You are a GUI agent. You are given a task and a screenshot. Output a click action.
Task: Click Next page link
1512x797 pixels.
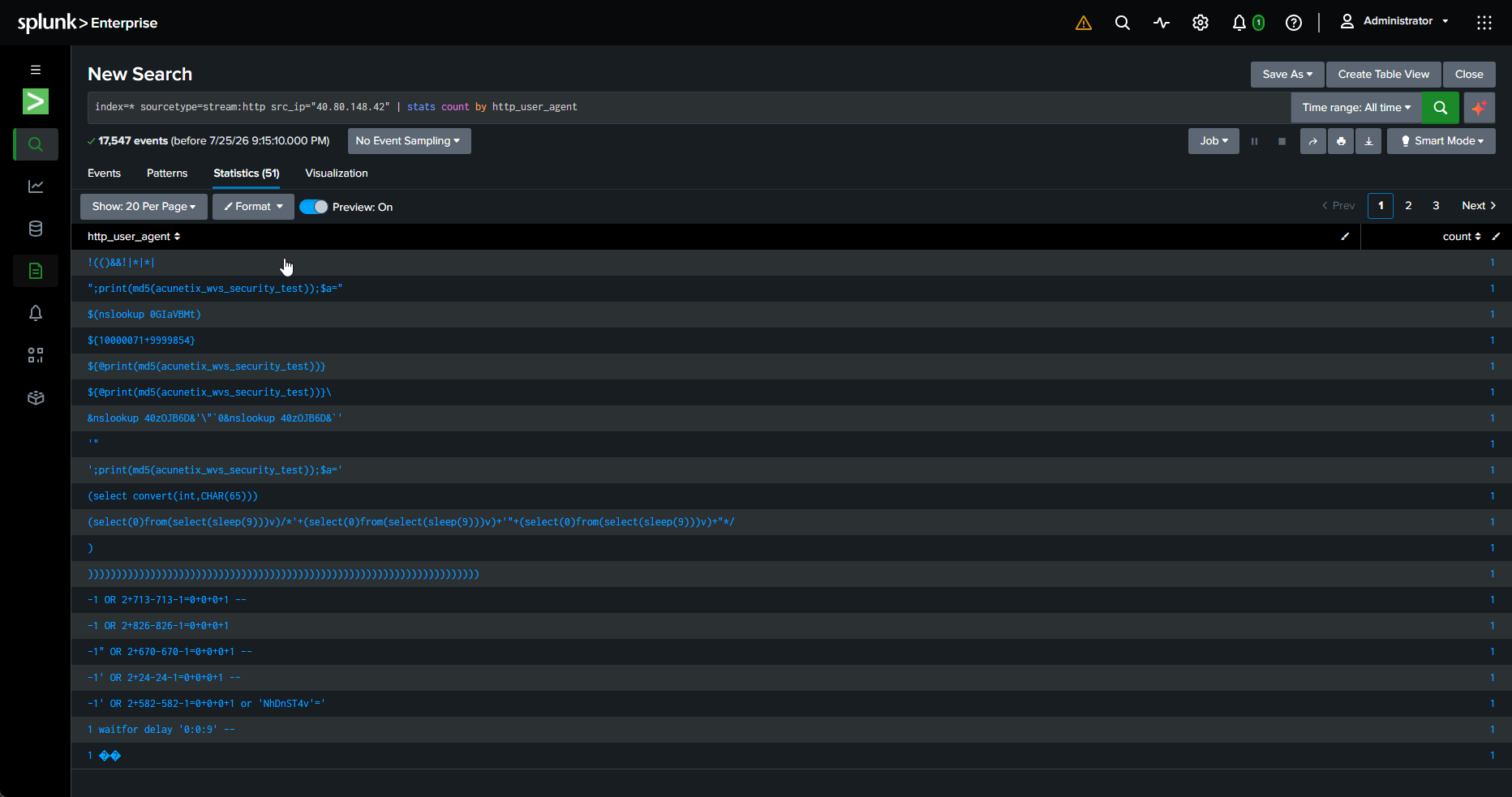coord(1479,206)
